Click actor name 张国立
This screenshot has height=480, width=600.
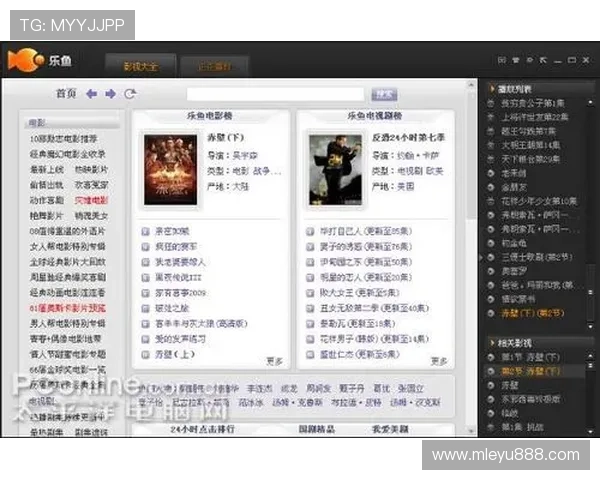(411, 389)
